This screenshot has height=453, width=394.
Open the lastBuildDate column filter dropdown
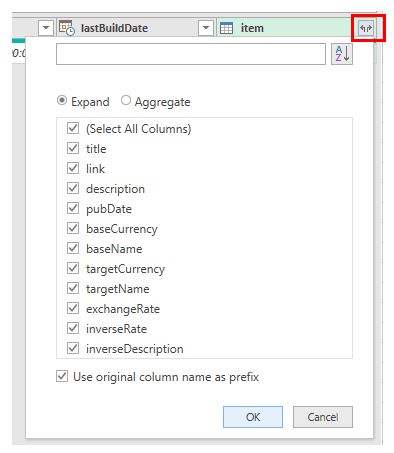pyautogui.click(x=206, y=28)
